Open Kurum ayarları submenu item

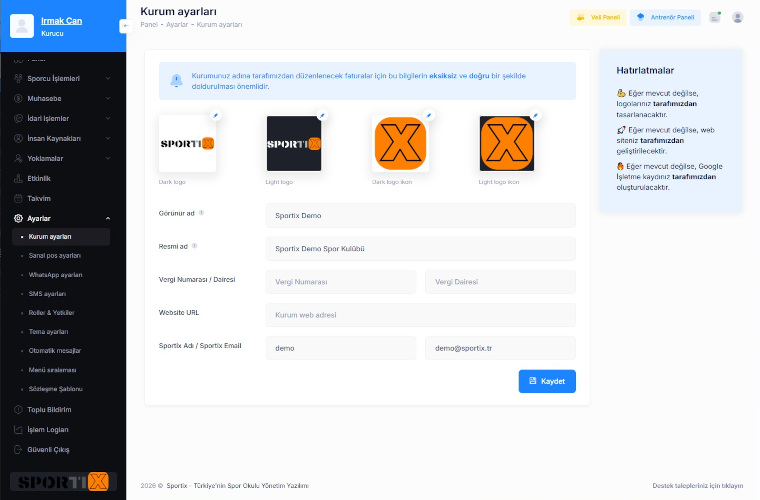pyautogui.click(x=61, y=236)
